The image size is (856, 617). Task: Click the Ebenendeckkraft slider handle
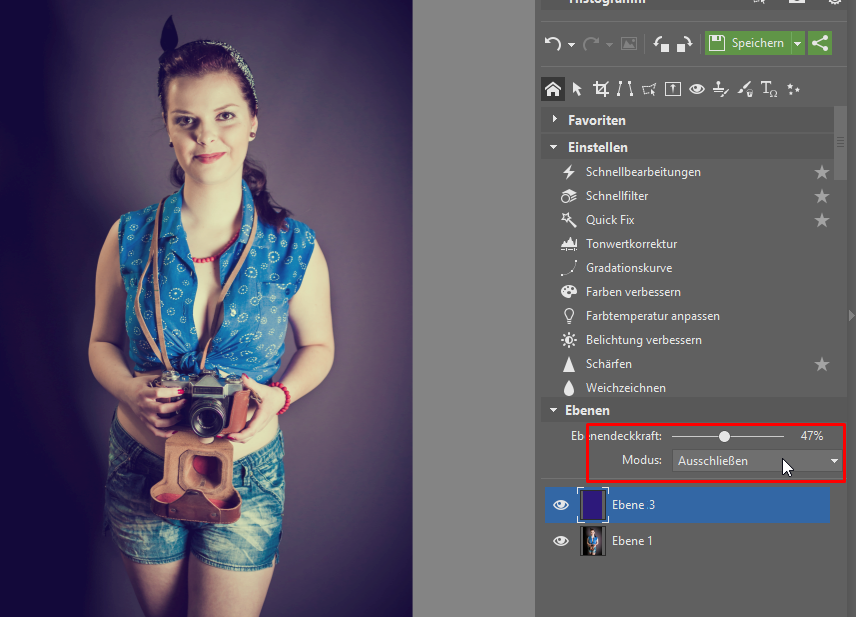coord(724,436)
